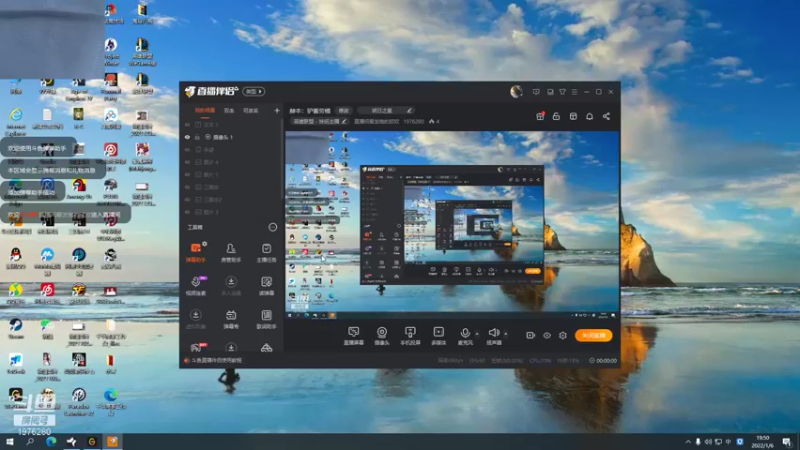Collapse the toolbox section
Image resolution: width=800 pixels, height=450 pixels.
pyautogui.click(x=272, y=227)
